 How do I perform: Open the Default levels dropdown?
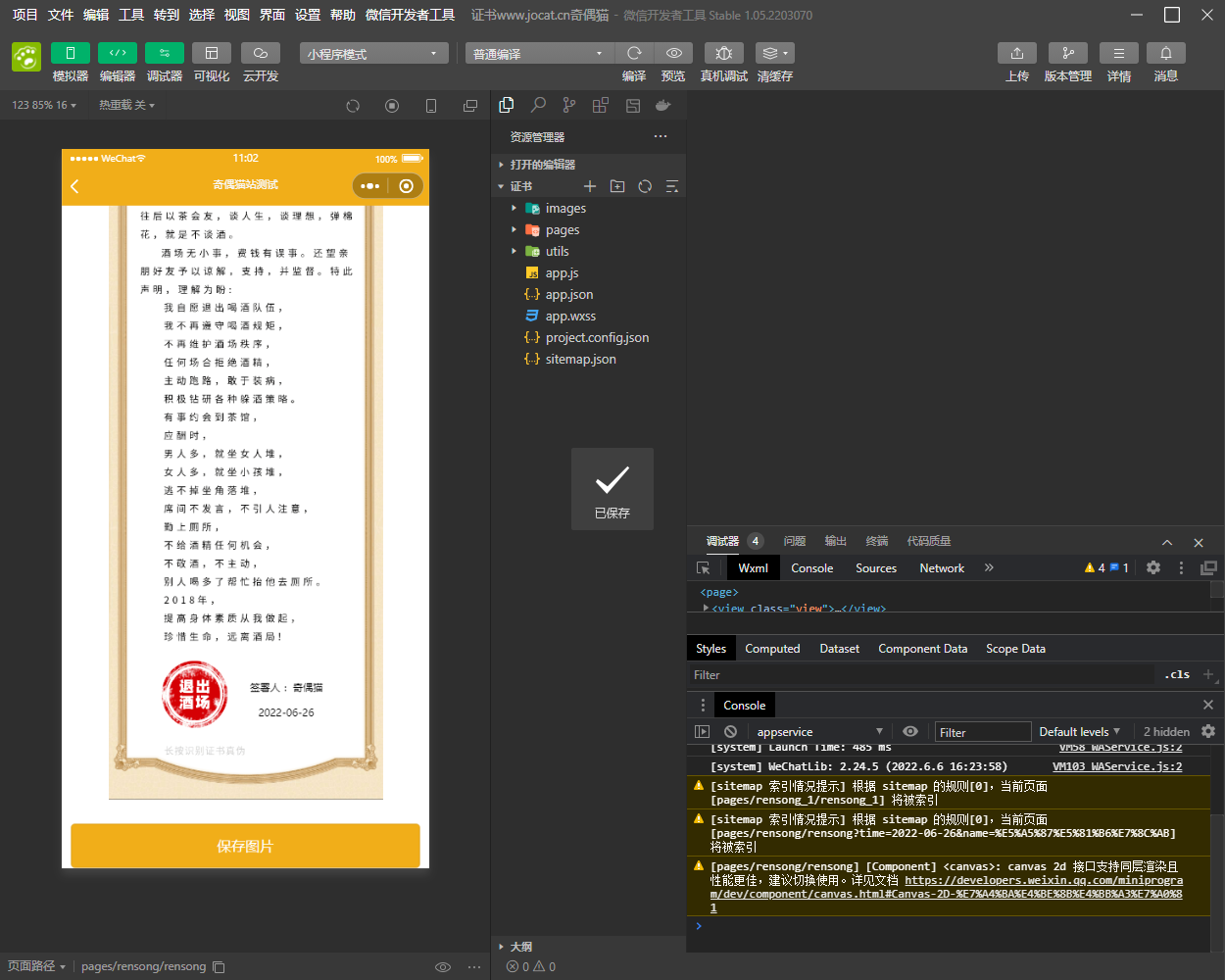1079,731
